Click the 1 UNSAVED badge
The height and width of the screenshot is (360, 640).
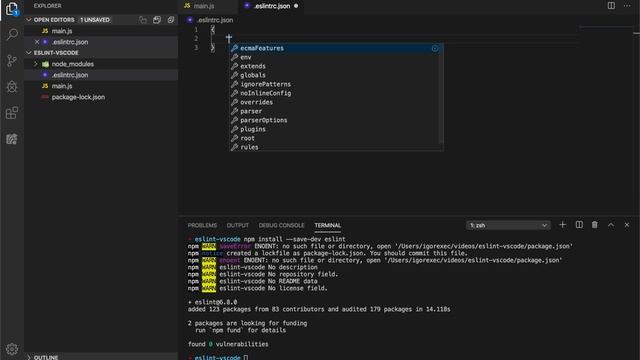tap(95, 20)
